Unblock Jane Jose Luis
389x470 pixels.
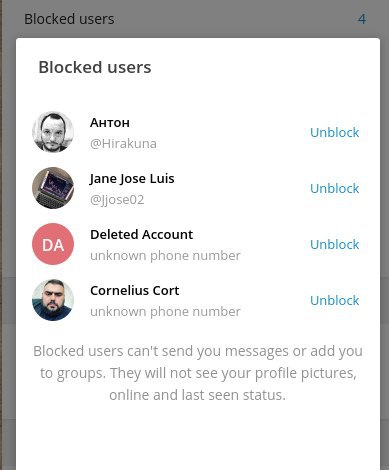point(334,188)
